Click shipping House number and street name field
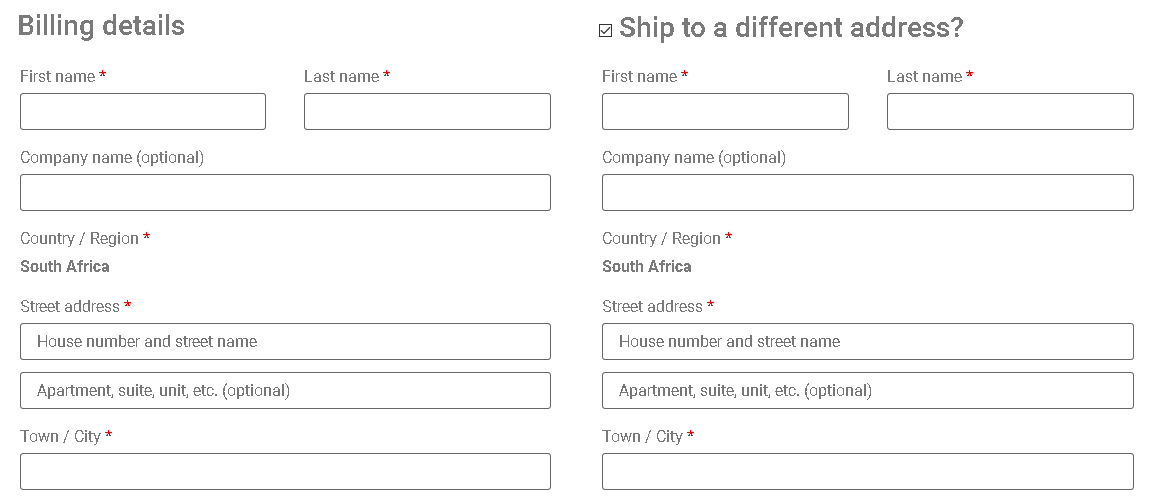The width and height of the screenshot is (1152, 503). click(867, 342)
